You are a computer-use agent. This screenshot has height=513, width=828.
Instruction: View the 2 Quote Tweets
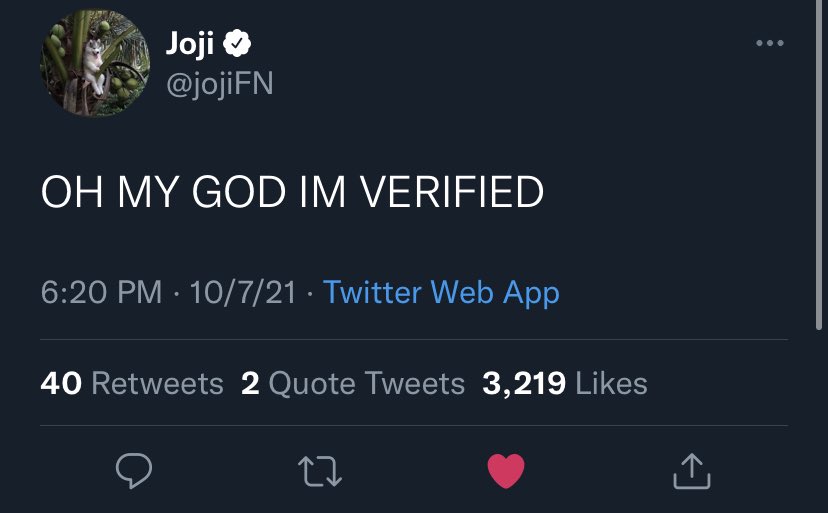pyautogui.click(x=353, y=383)
